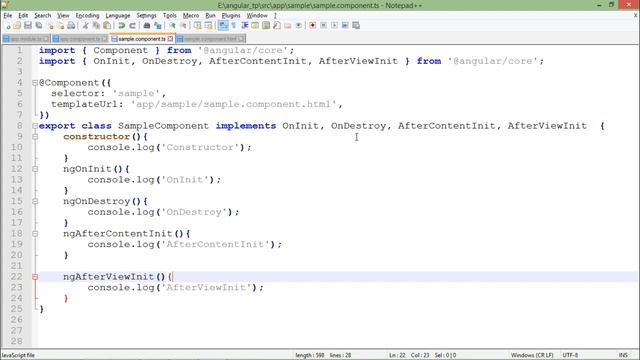Collapse the @Component fold on line 4

point(35,83)
